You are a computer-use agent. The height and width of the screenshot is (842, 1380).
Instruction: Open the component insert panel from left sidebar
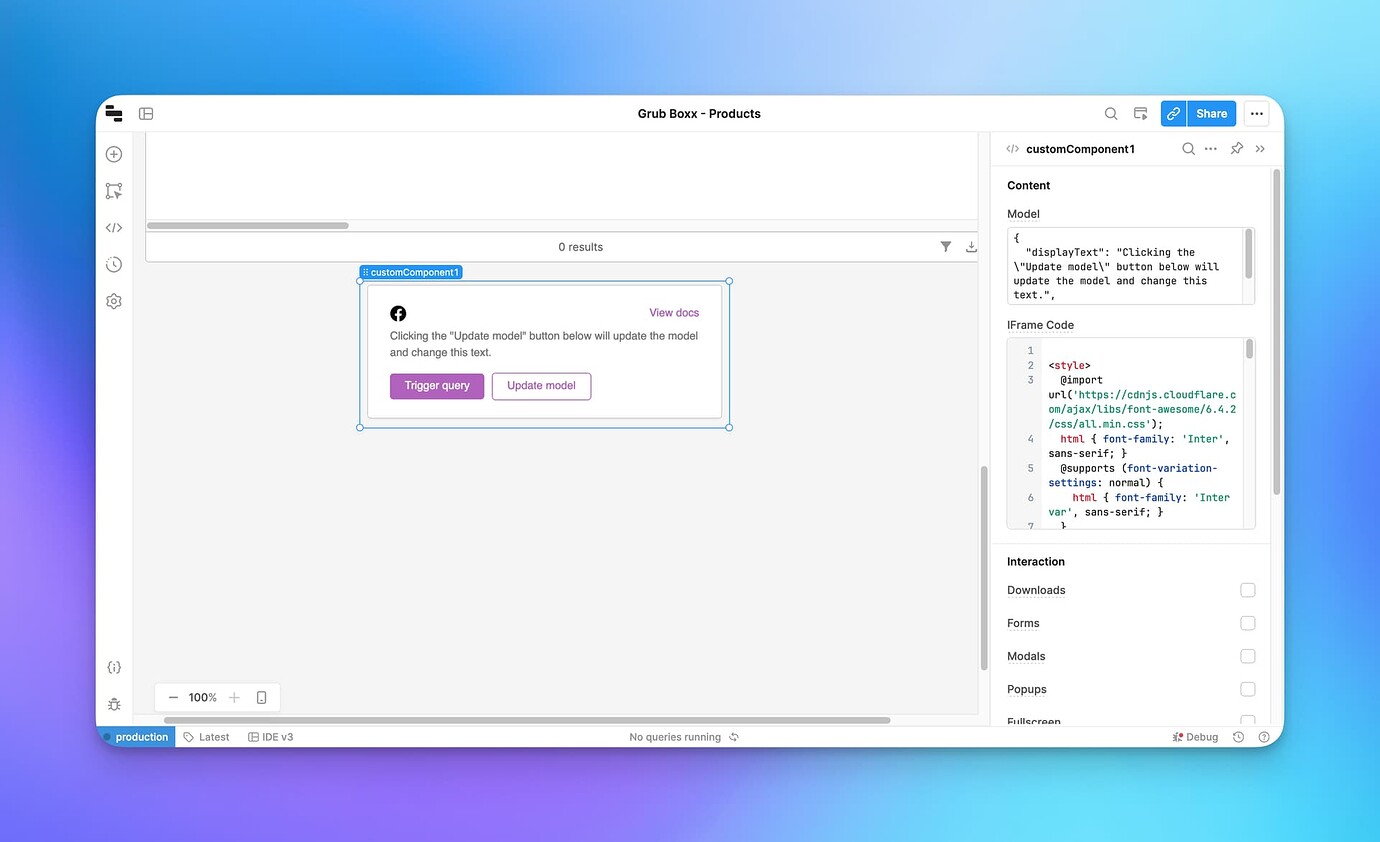coord(113,154)
